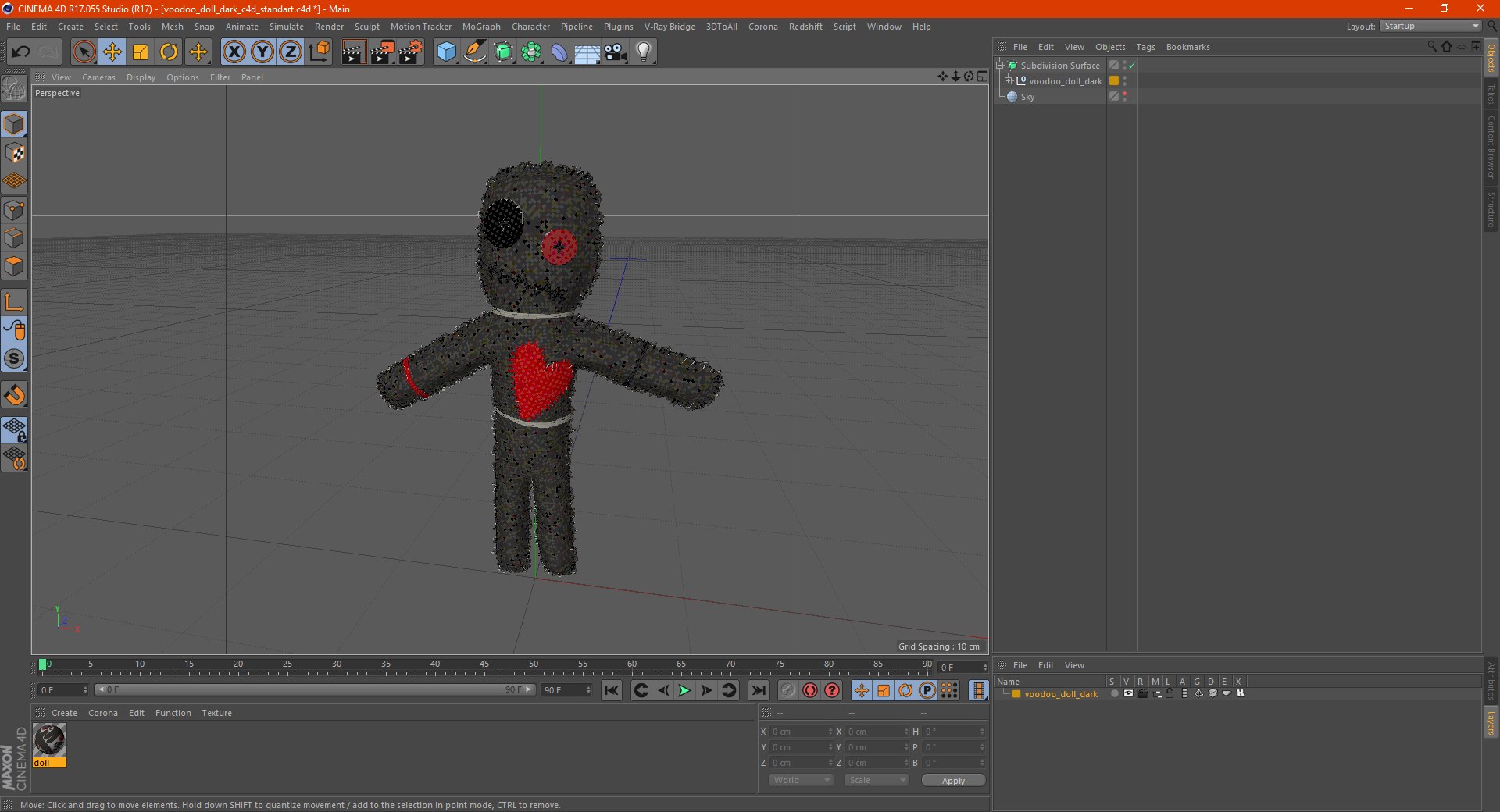This screenshot has height=812, width=1500.
Task: Open the Mesh menu
Action: [x=173, y=27]
